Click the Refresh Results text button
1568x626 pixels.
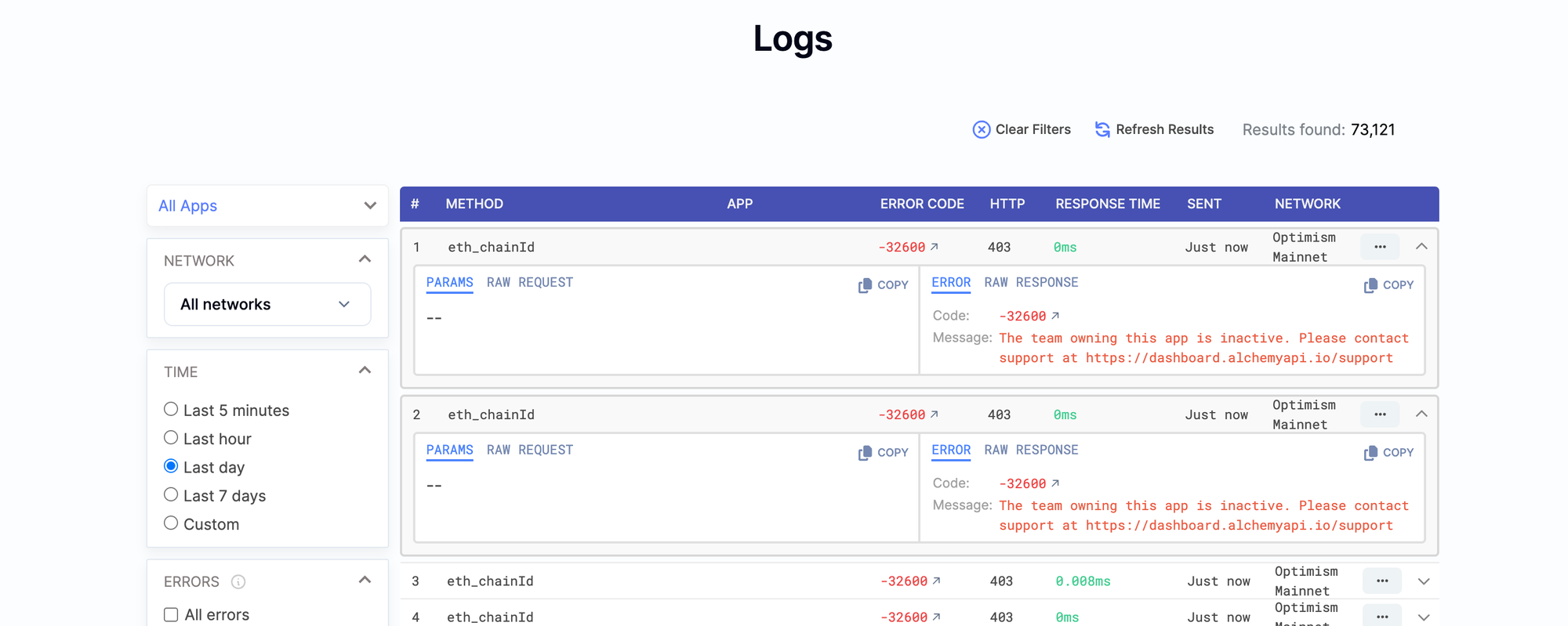1164,130
